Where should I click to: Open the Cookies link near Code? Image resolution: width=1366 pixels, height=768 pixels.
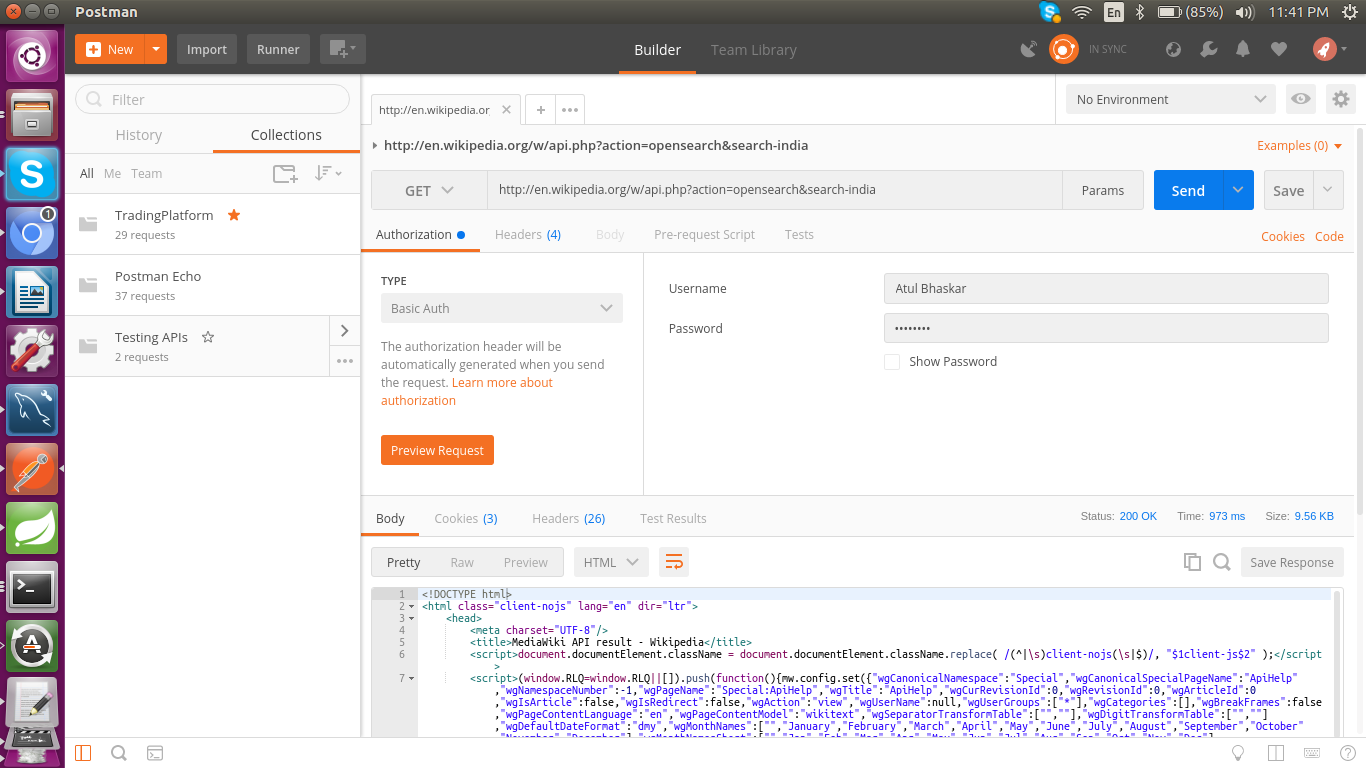[1283, 236]
